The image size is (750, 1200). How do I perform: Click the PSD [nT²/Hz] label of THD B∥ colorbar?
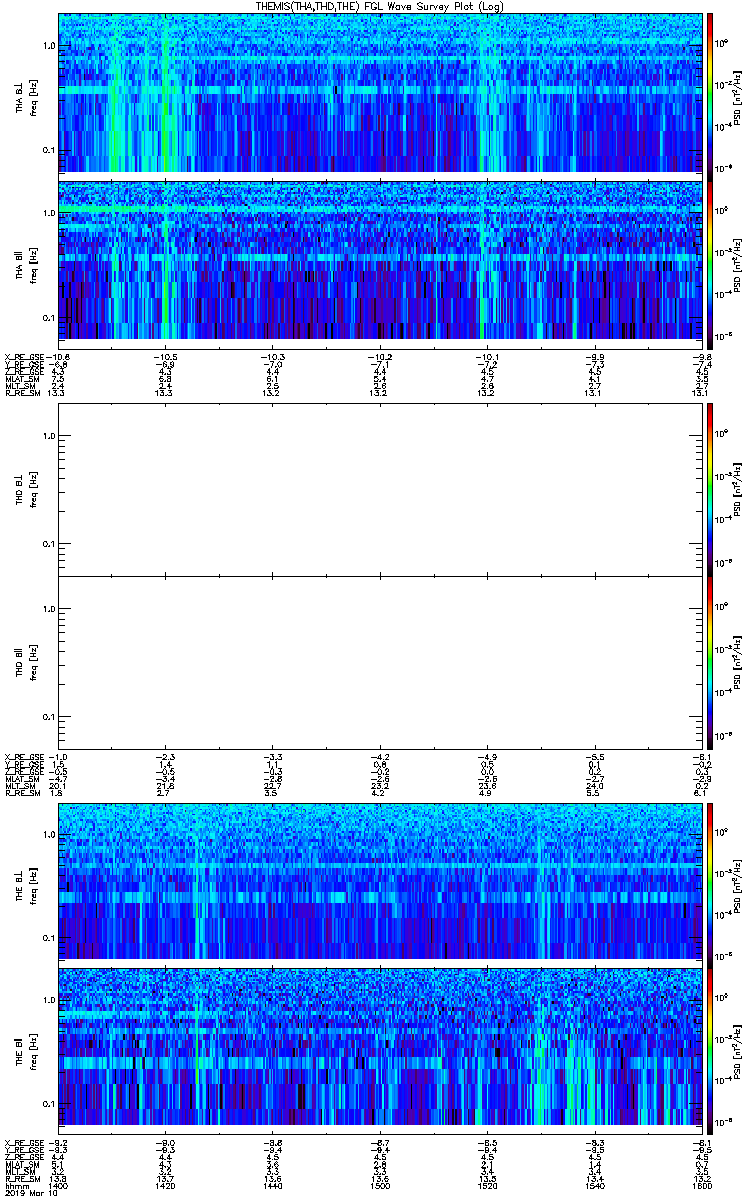tap(737, 664)
